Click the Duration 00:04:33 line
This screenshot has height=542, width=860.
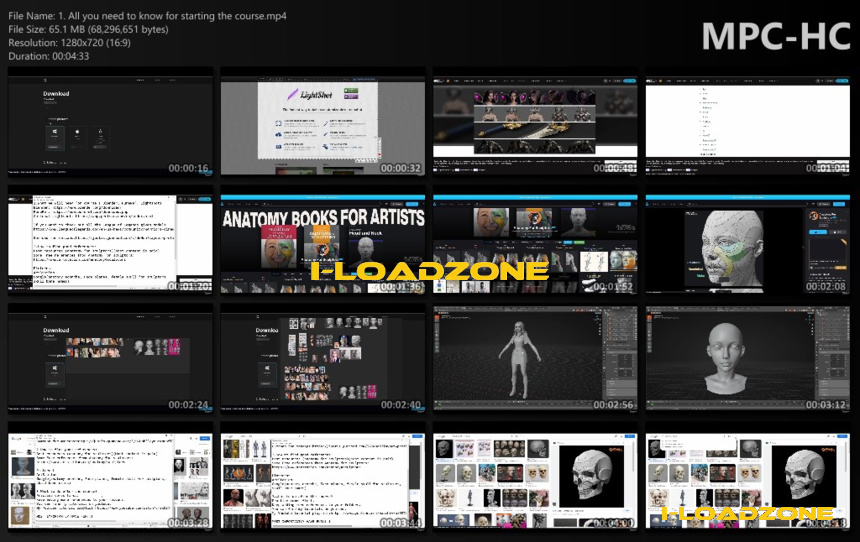(49, 56)
